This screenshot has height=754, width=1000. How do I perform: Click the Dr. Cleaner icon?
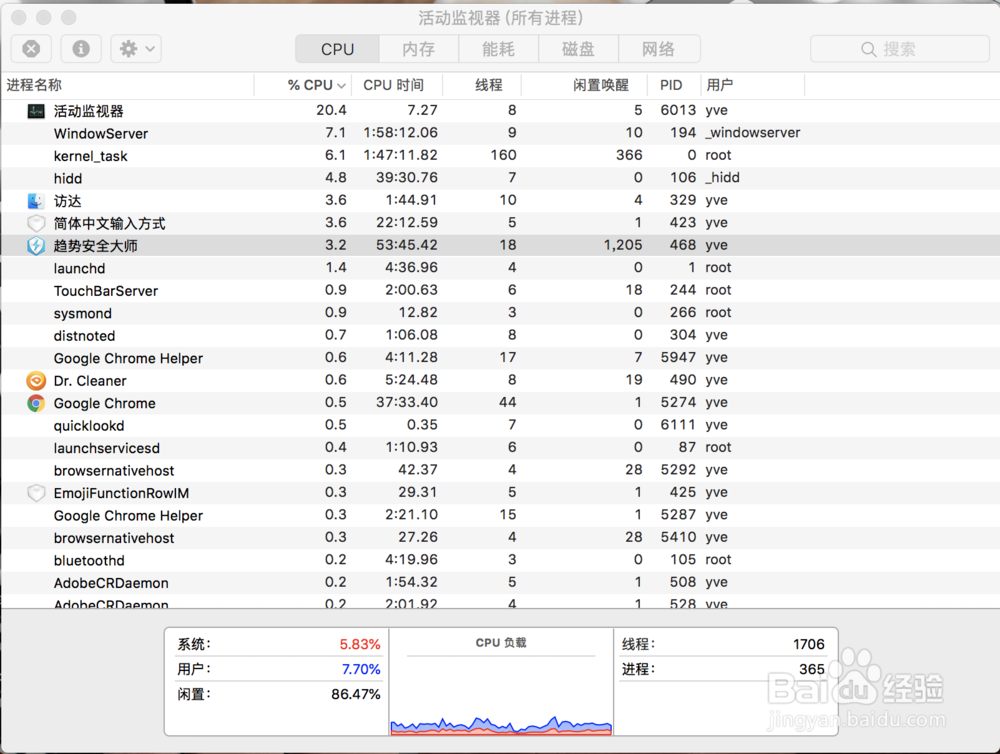coord(36,381)
